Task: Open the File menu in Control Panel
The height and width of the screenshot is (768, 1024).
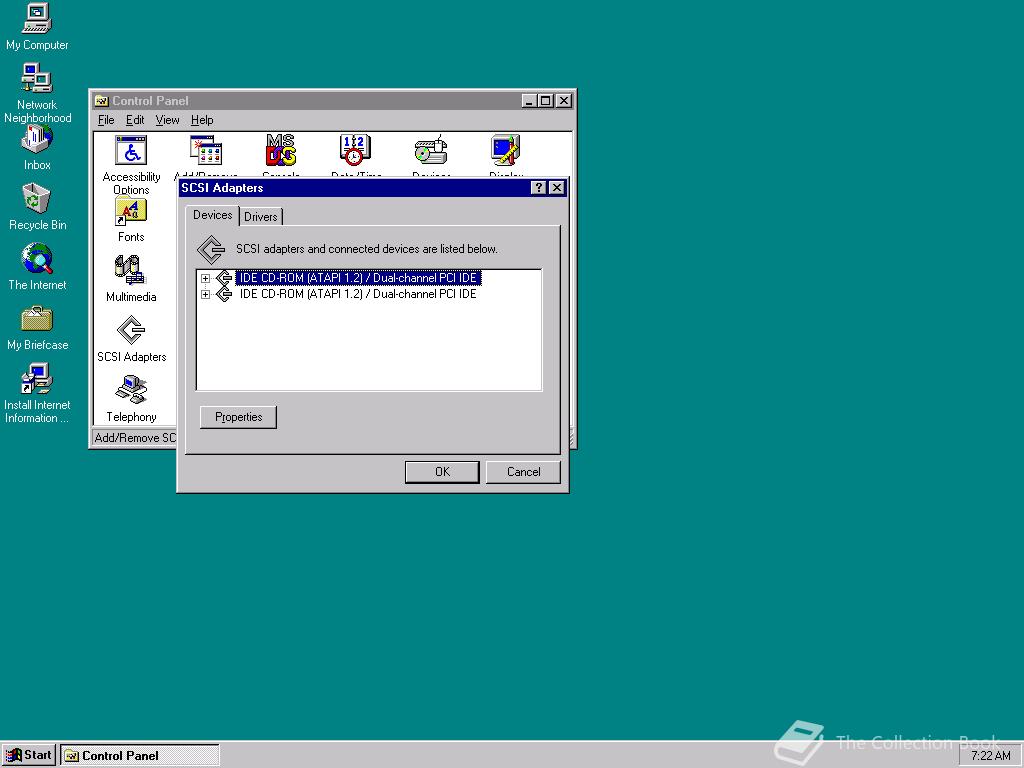Action: click(x=106, y=120)
